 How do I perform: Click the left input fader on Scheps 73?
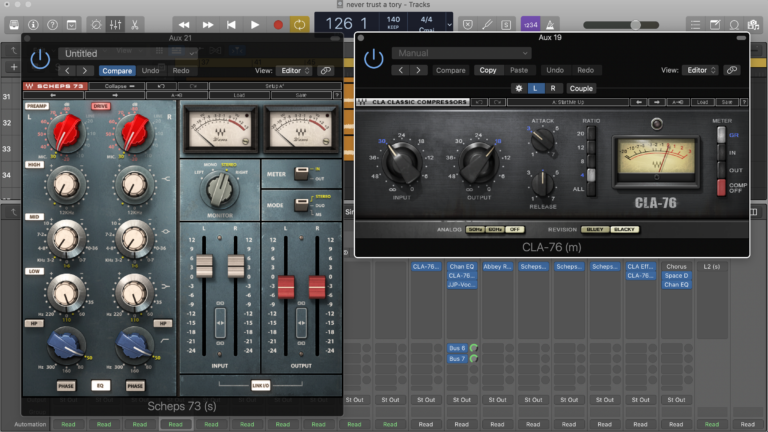point(204,266)
